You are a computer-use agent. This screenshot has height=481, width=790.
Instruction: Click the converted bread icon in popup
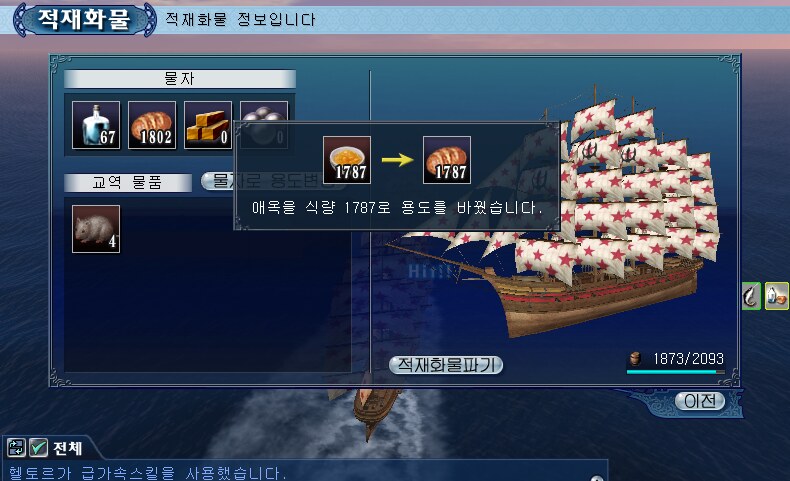[447, 160]
